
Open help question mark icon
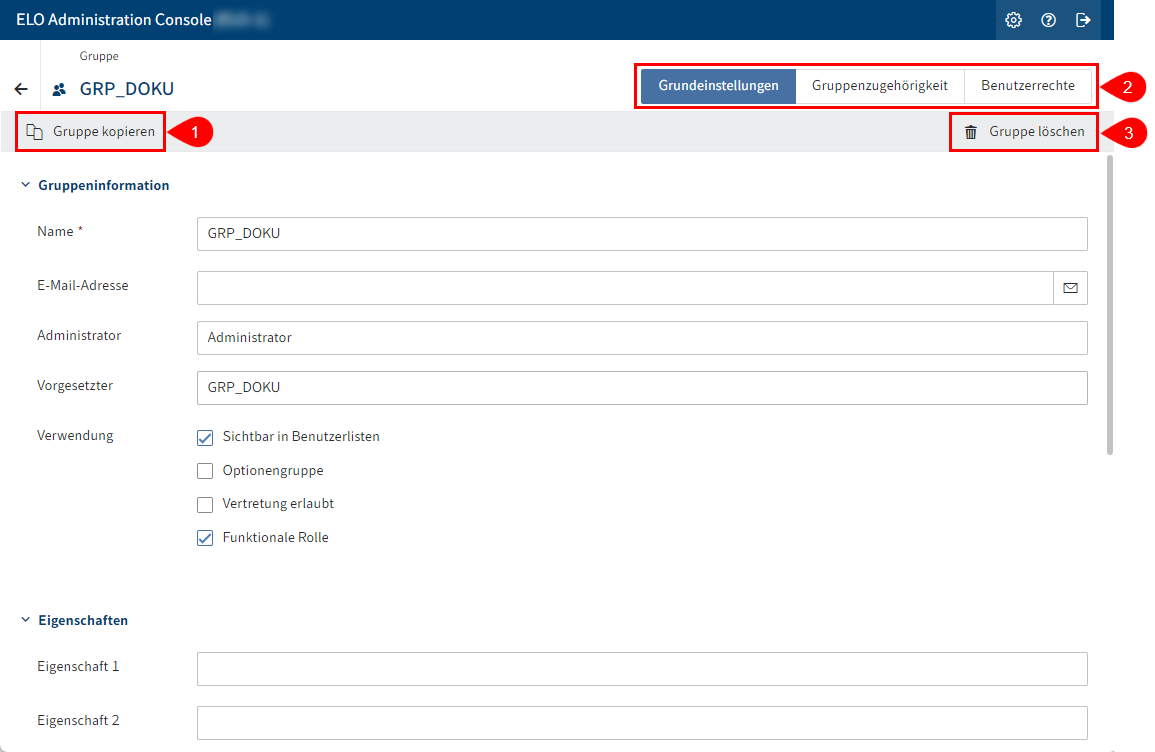pos(1048,20)
